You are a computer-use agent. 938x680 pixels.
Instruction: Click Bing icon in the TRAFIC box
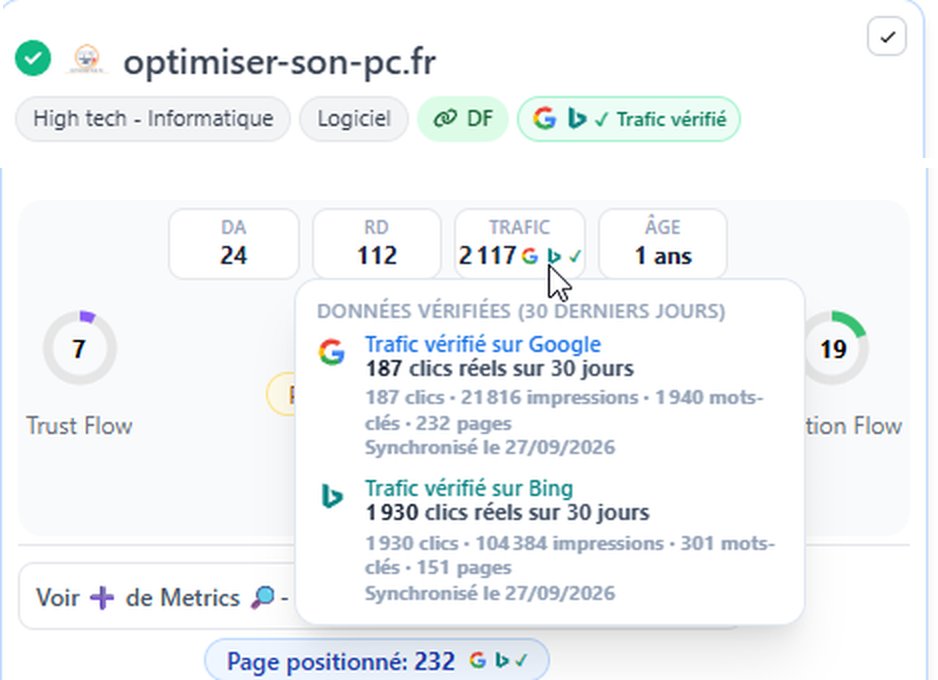[x=554, y=257]
